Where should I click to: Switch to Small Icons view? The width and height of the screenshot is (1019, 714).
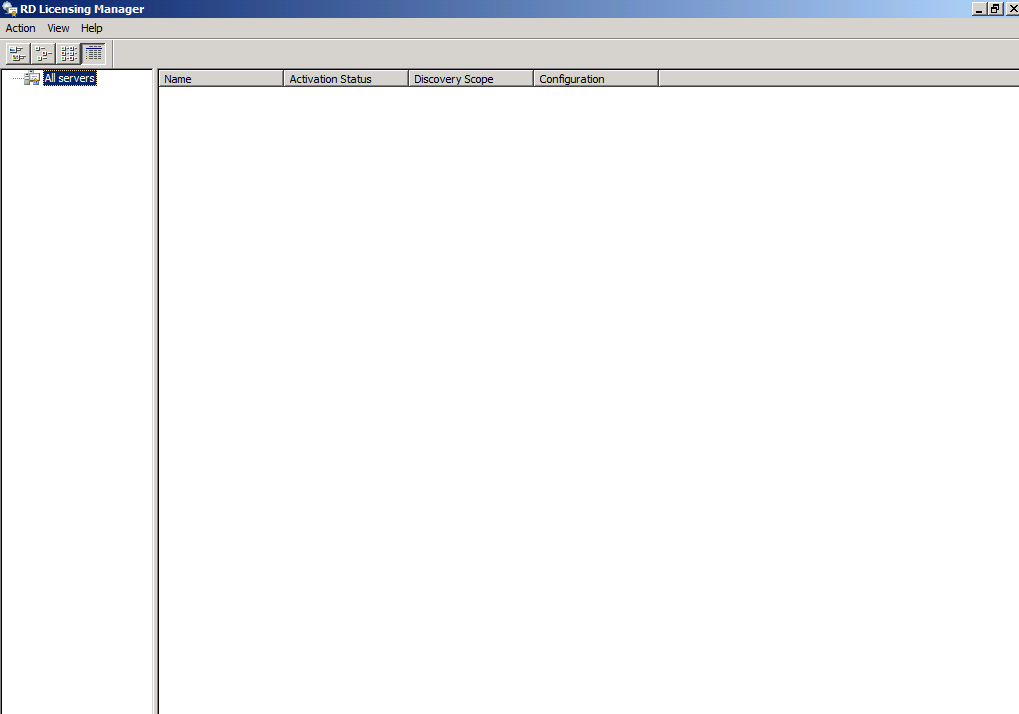(x=43, y=53)
